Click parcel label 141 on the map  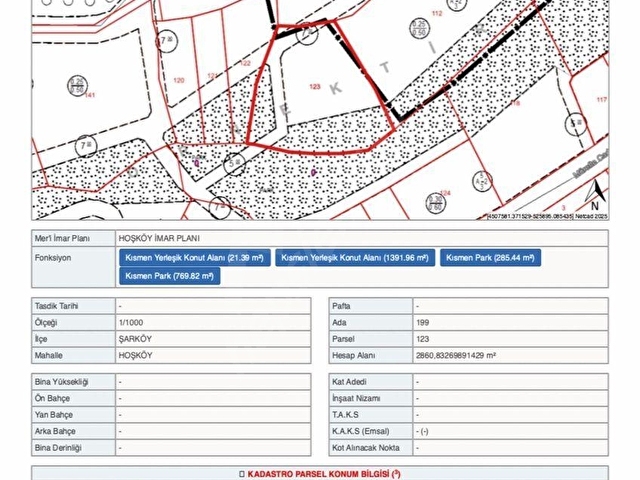pyautogui.click(x=90, y=95)
